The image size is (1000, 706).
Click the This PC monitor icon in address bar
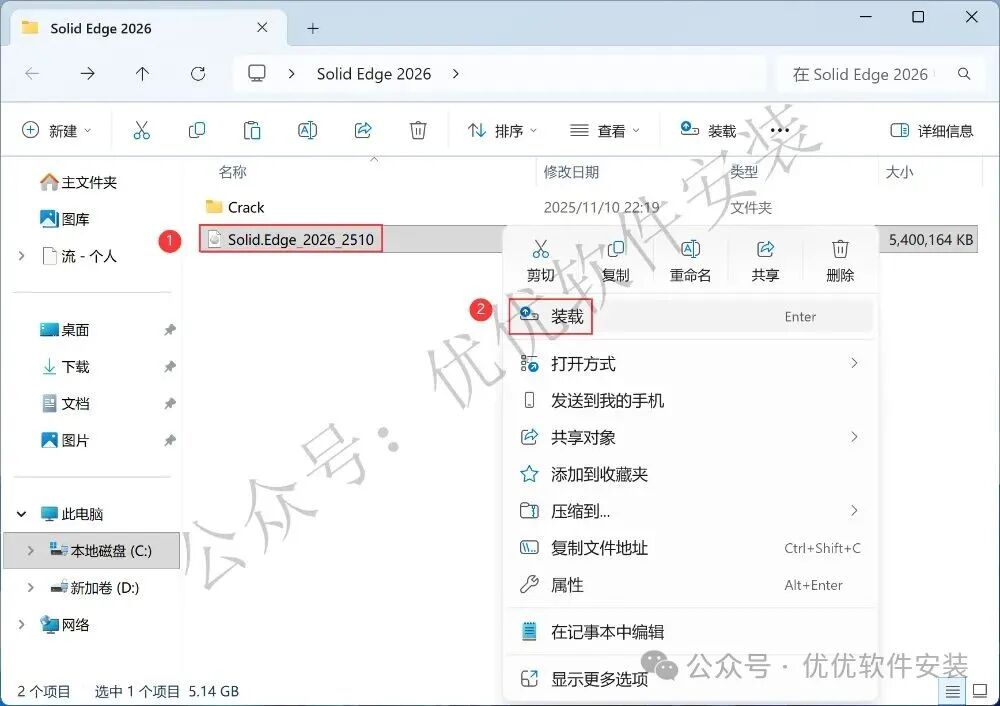[257, 74]
